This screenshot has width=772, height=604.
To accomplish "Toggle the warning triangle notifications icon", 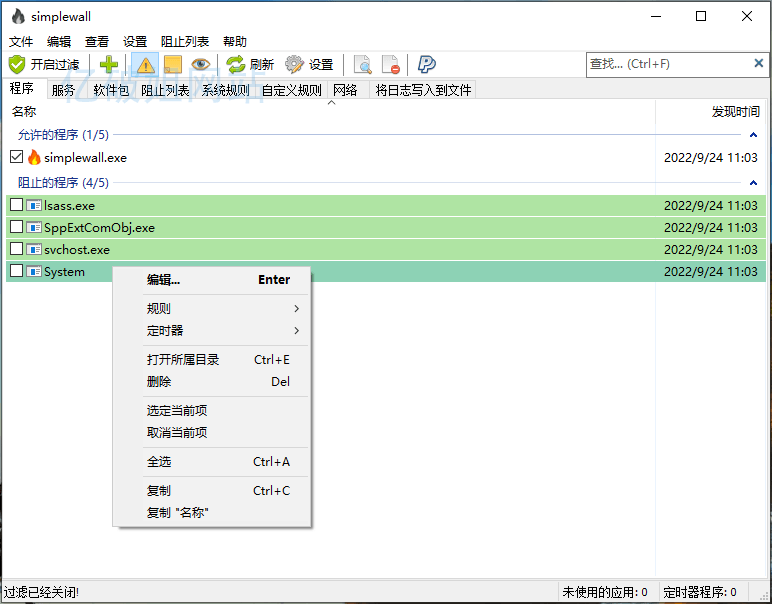I will [145, 64].
